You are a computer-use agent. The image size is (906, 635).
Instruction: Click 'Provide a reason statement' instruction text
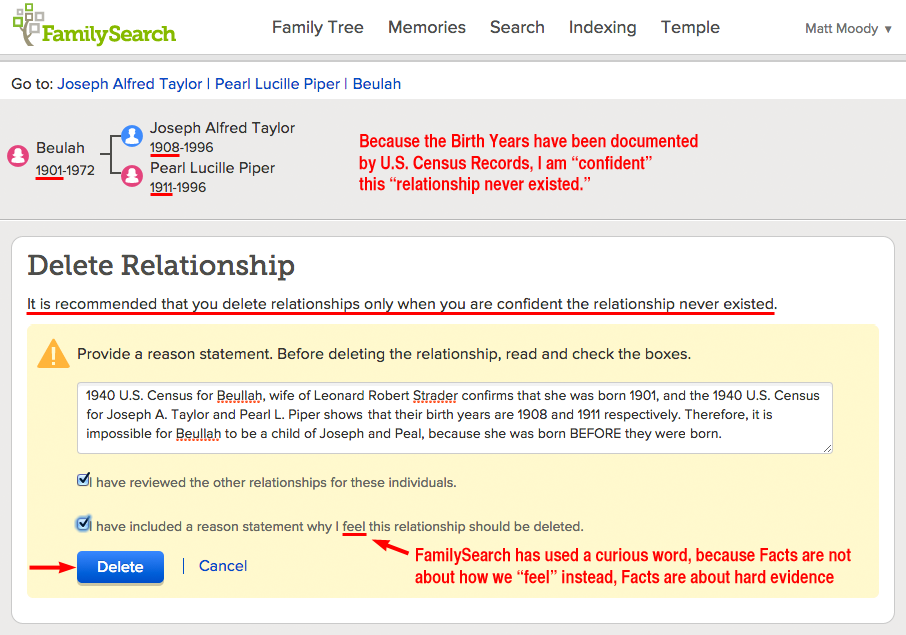[x=384, y=354]
